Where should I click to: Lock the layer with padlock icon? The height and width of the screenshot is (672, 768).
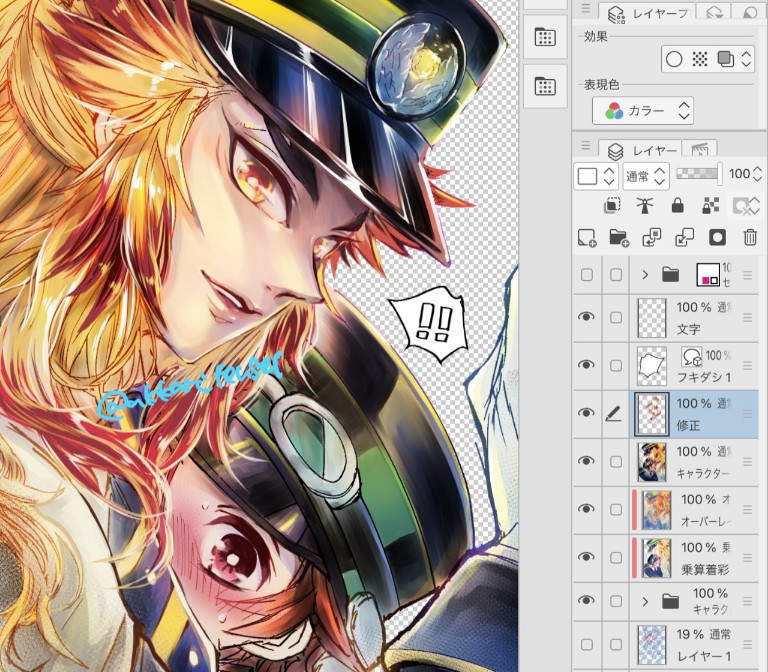tap(677, 206)
